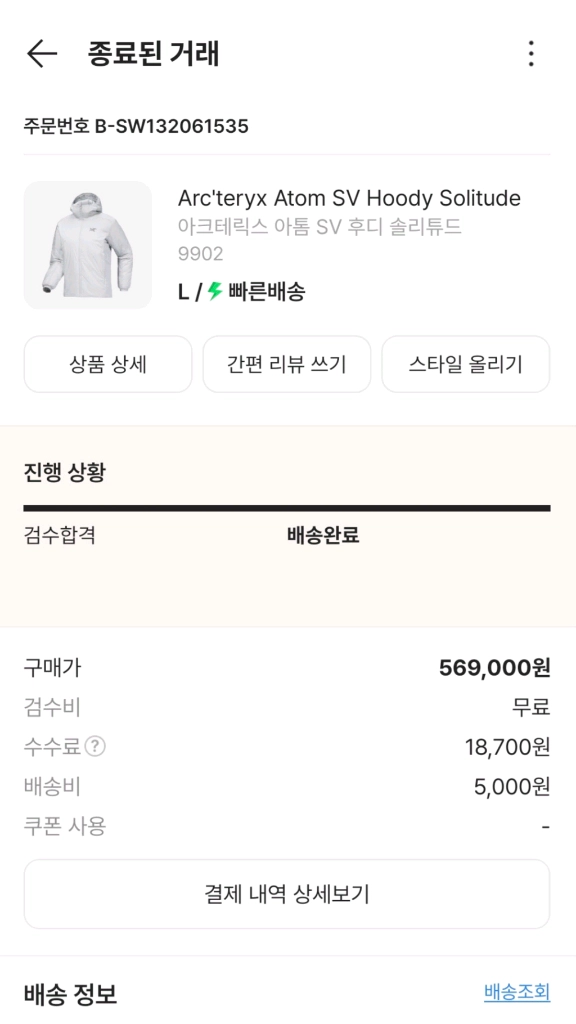
Task: Open 상품 상세 product details
Action: pyautogui.click(x=108, y=364)
